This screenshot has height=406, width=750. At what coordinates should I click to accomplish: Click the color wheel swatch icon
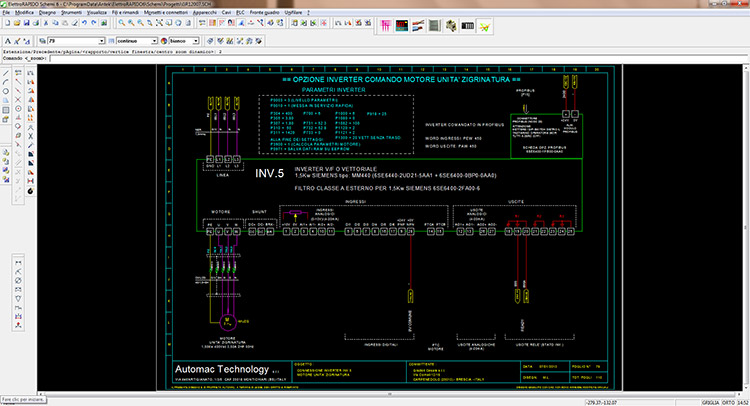[x=164, y=41]
